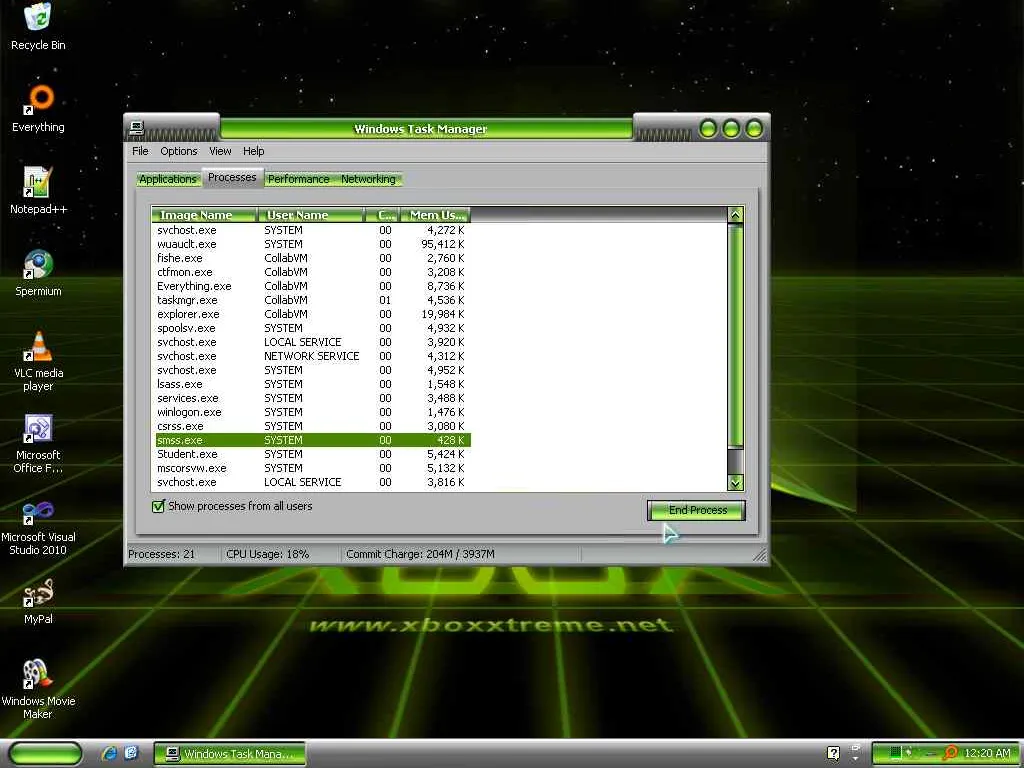Image resolution: width=1024 pixels, height=768 pixels.
Task: Select the Processes tab
Action: click(232, 178)
